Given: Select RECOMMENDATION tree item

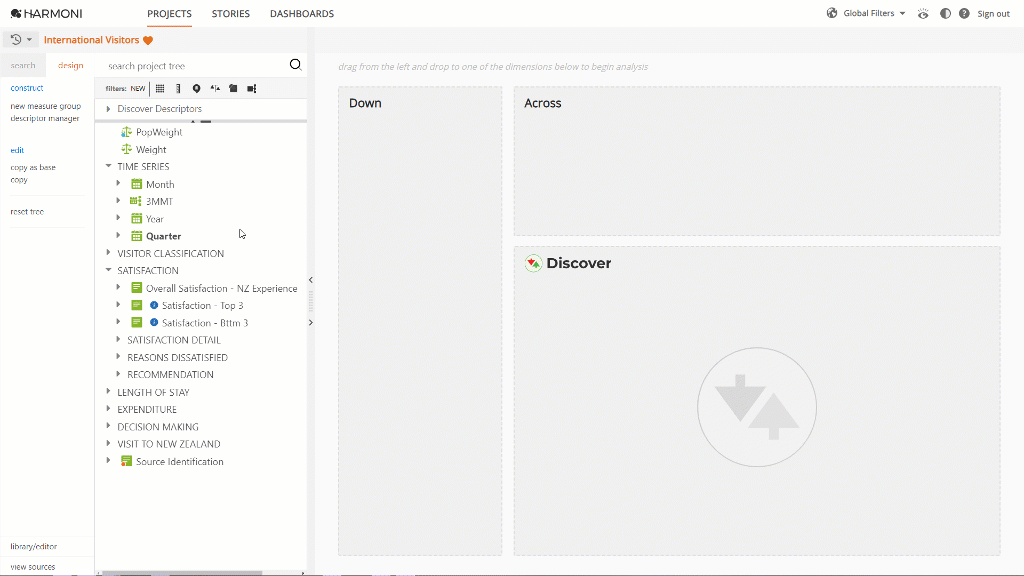Looking at the screenshot, I should [170, 374].
